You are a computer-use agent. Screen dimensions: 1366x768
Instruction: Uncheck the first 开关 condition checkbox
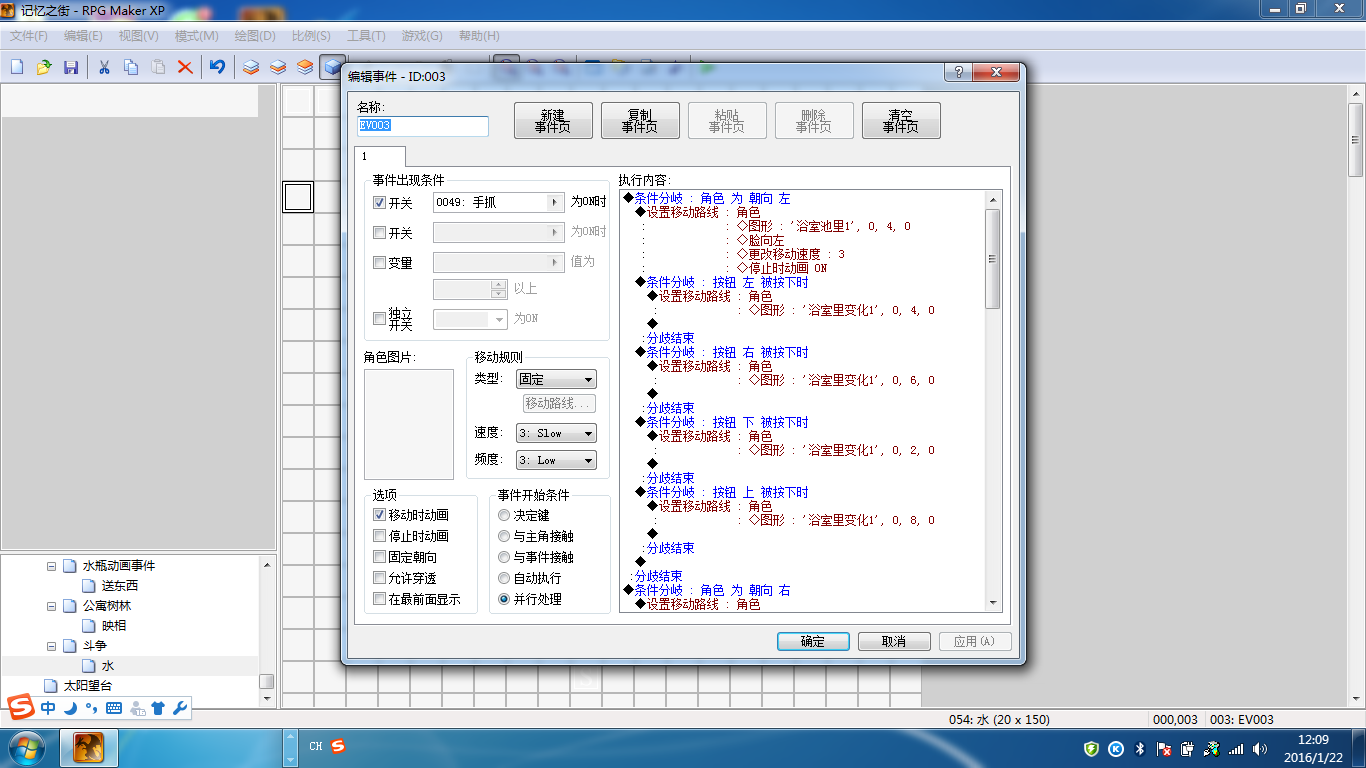tap(379, 202)
